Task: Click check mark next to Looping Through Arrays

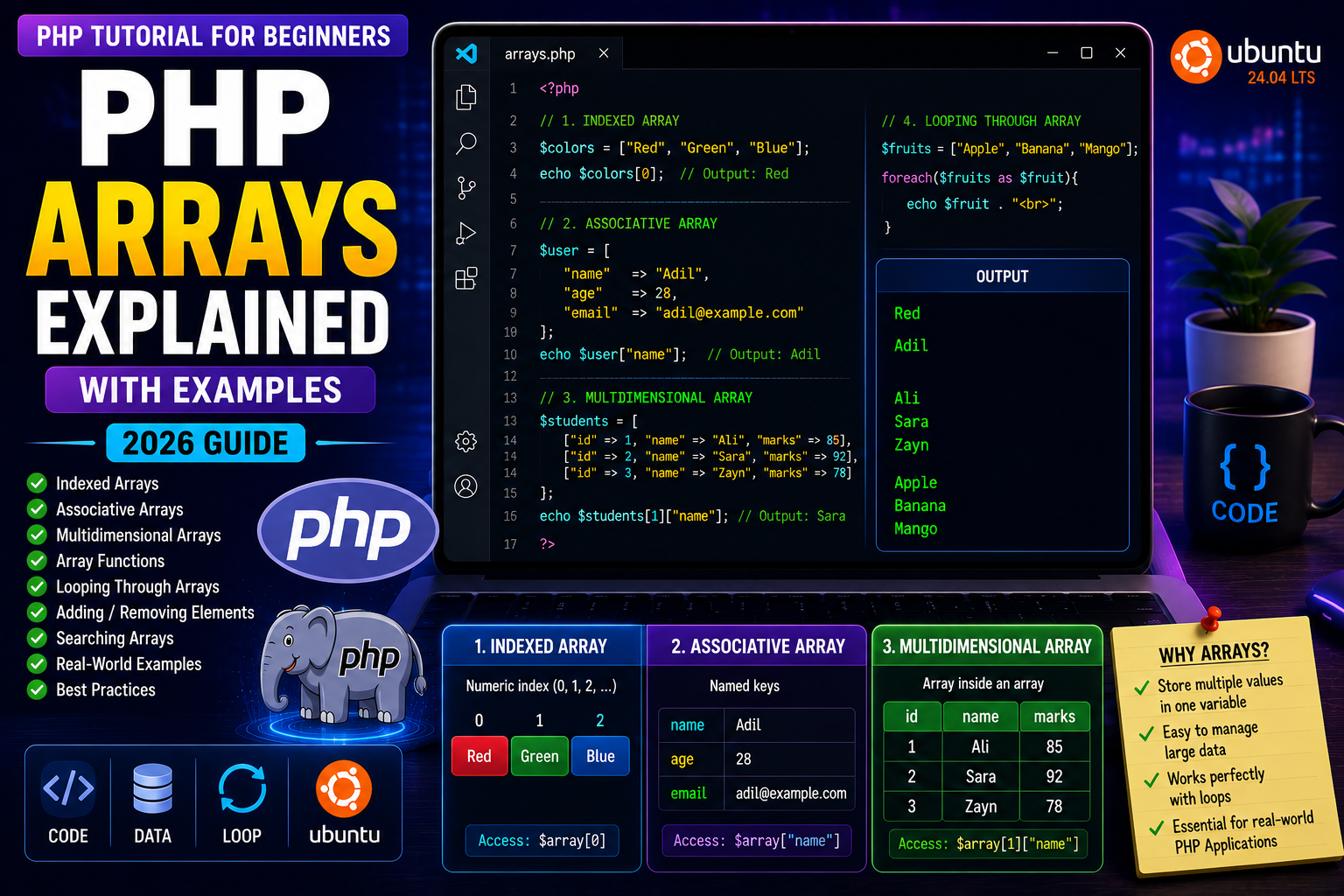Action: [37, 586]
